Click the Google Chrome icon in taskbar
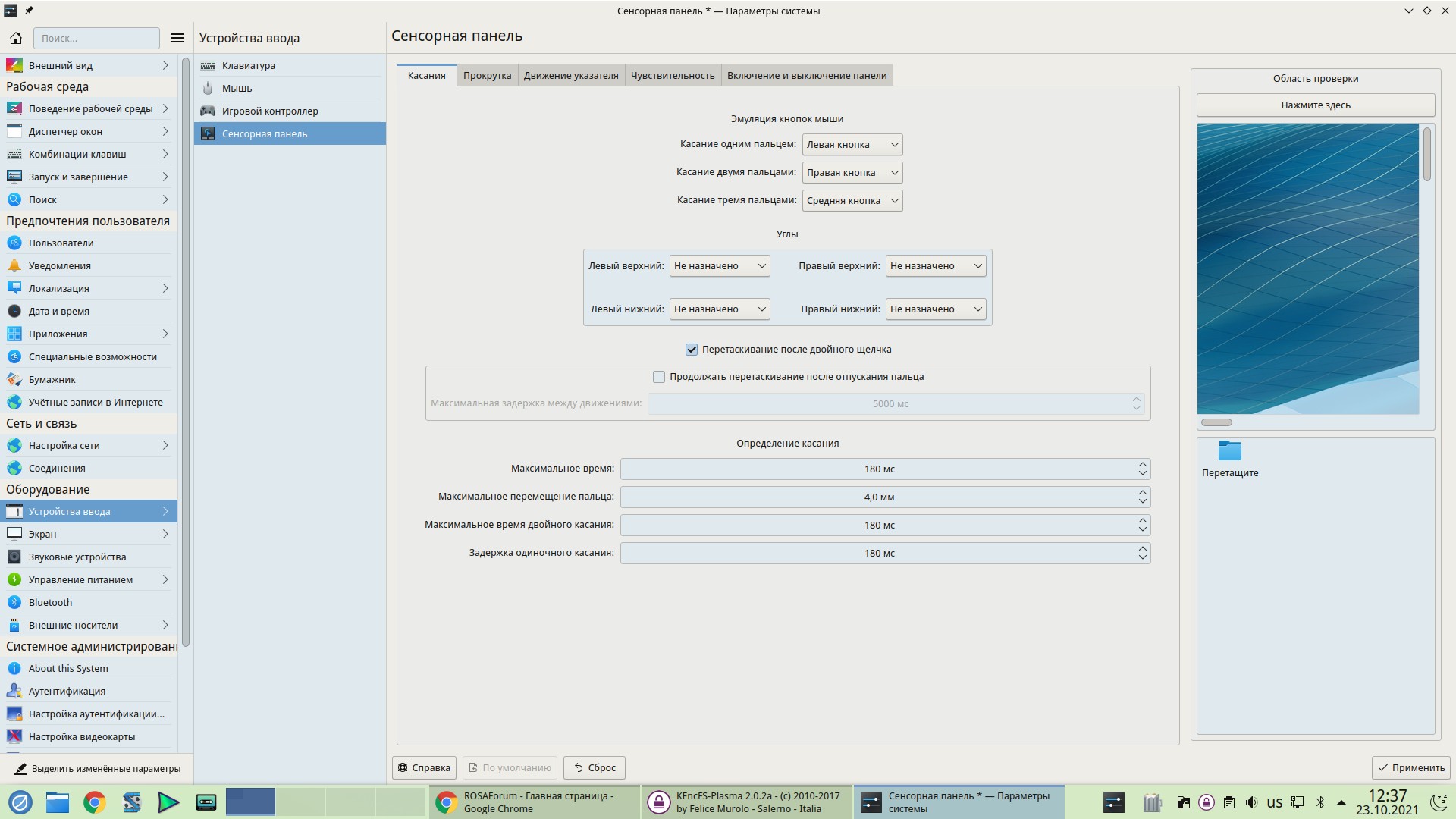 click(95, 802)
